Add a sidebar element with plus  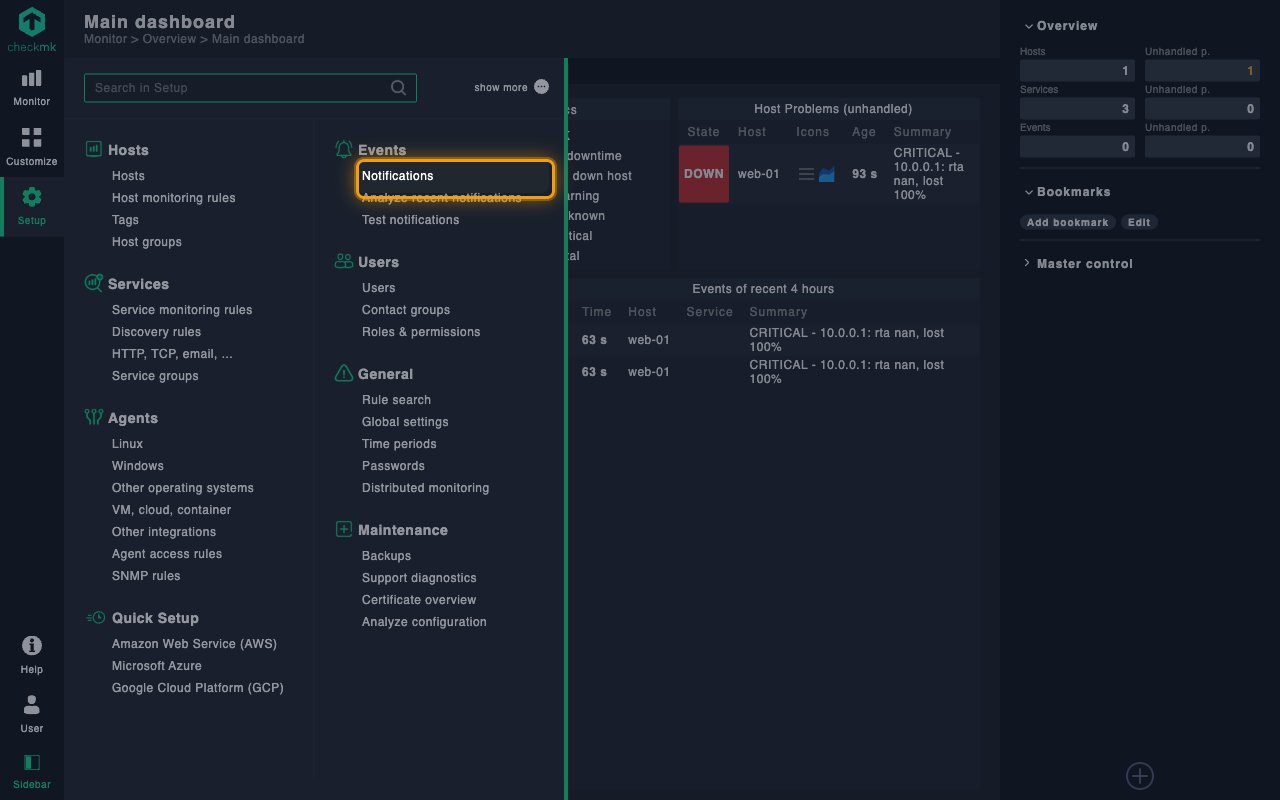tap(1140, 775)
